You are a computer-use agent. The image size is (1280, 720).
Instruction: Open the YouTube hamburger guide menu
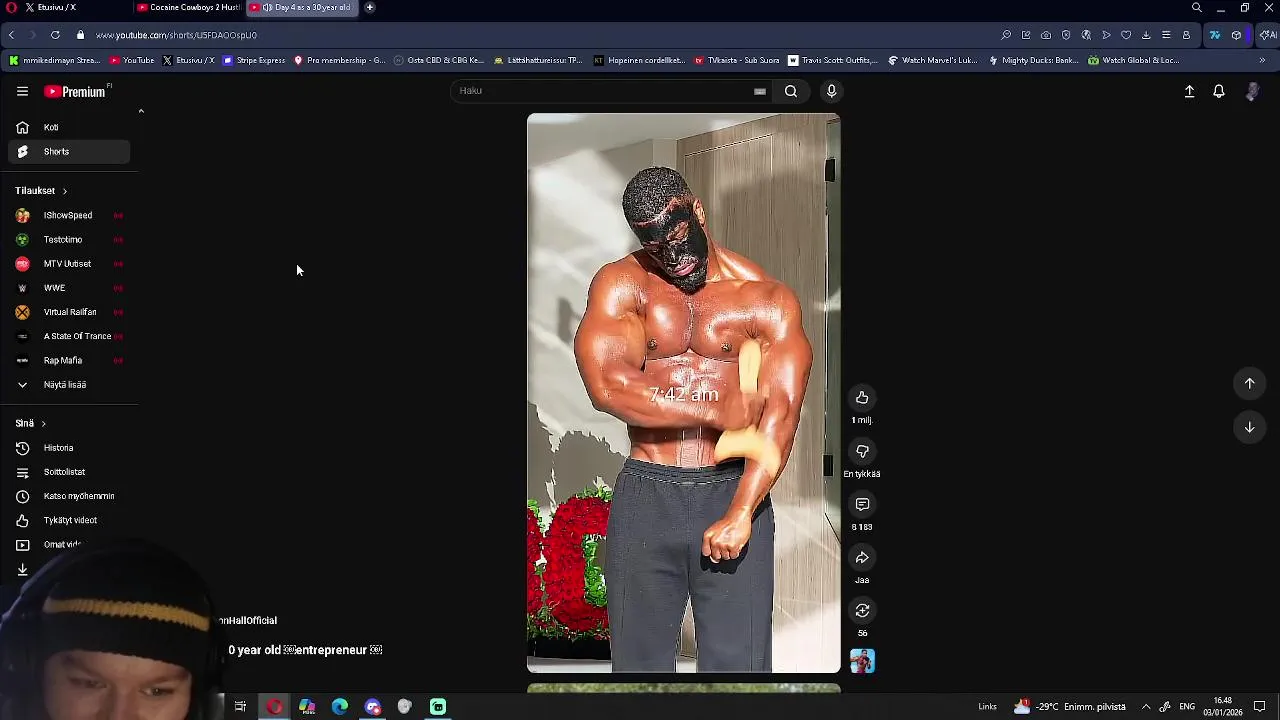[x=22, y=91]
